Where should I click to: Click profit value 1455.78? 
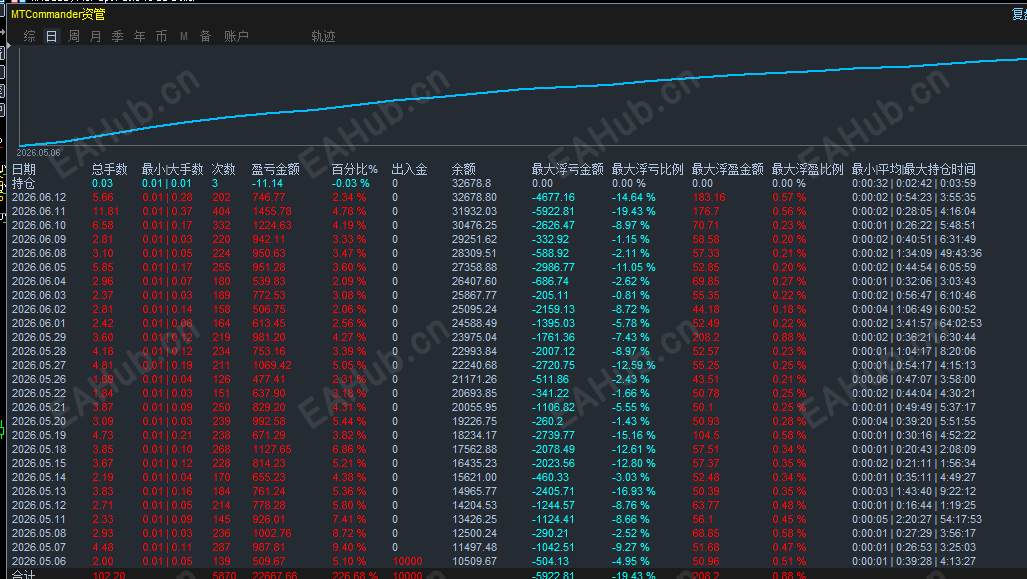[x=272, y=212]
